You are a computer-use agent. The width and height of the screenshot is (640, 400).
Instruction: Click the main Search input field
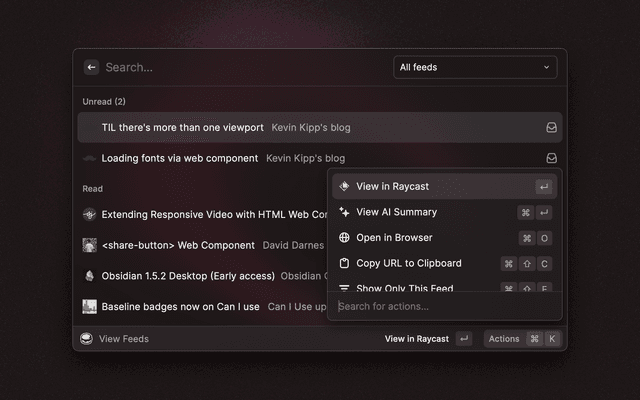(240, 67)
